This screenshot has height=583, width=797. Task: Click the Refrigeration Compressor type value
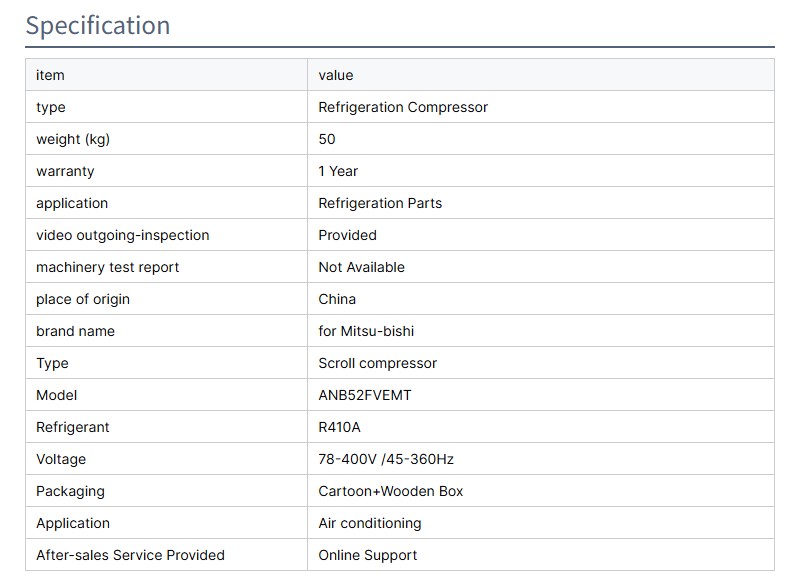pos(403,107)
